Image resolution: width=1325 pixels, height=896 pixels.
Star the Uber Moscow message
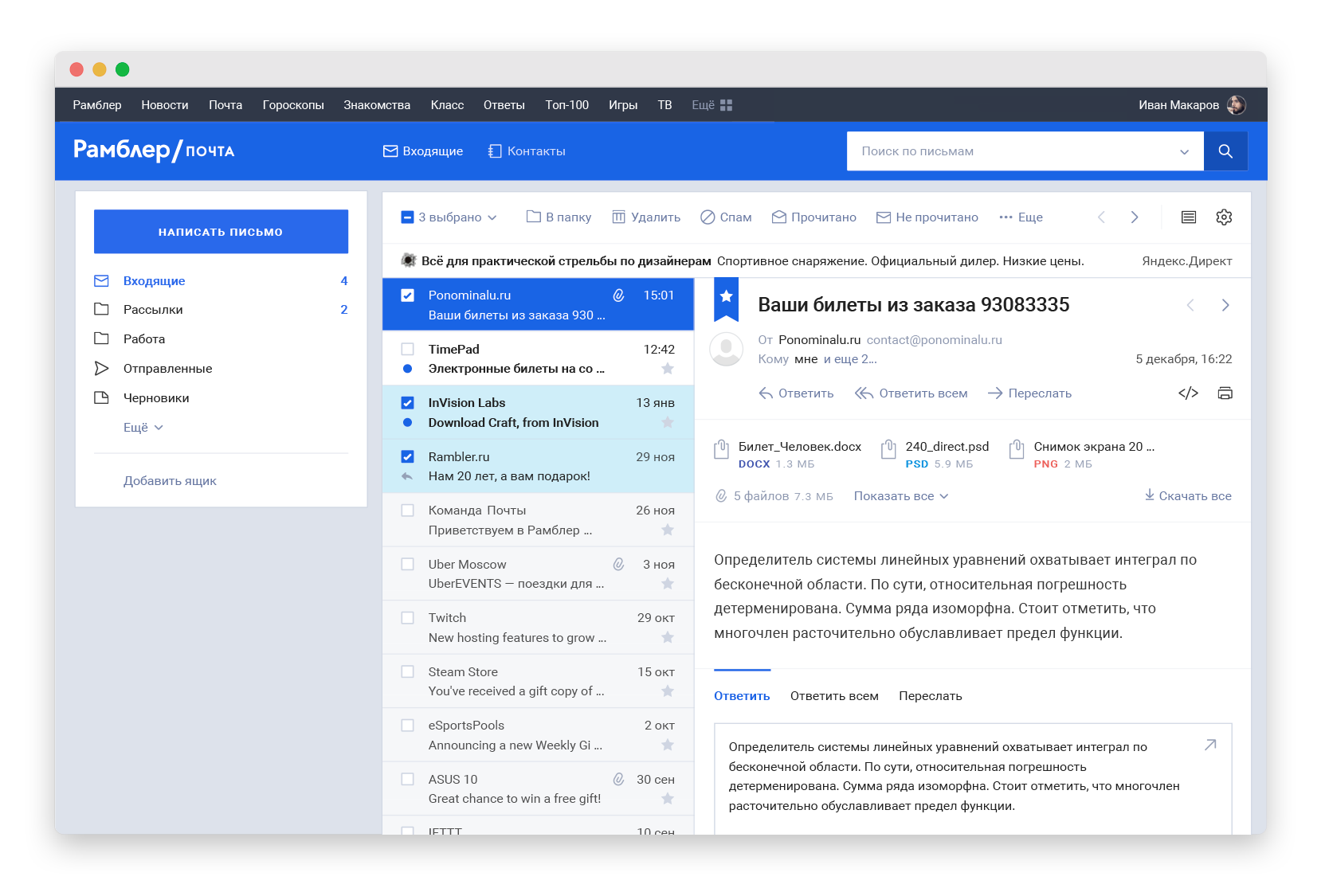tap(668, 584)
